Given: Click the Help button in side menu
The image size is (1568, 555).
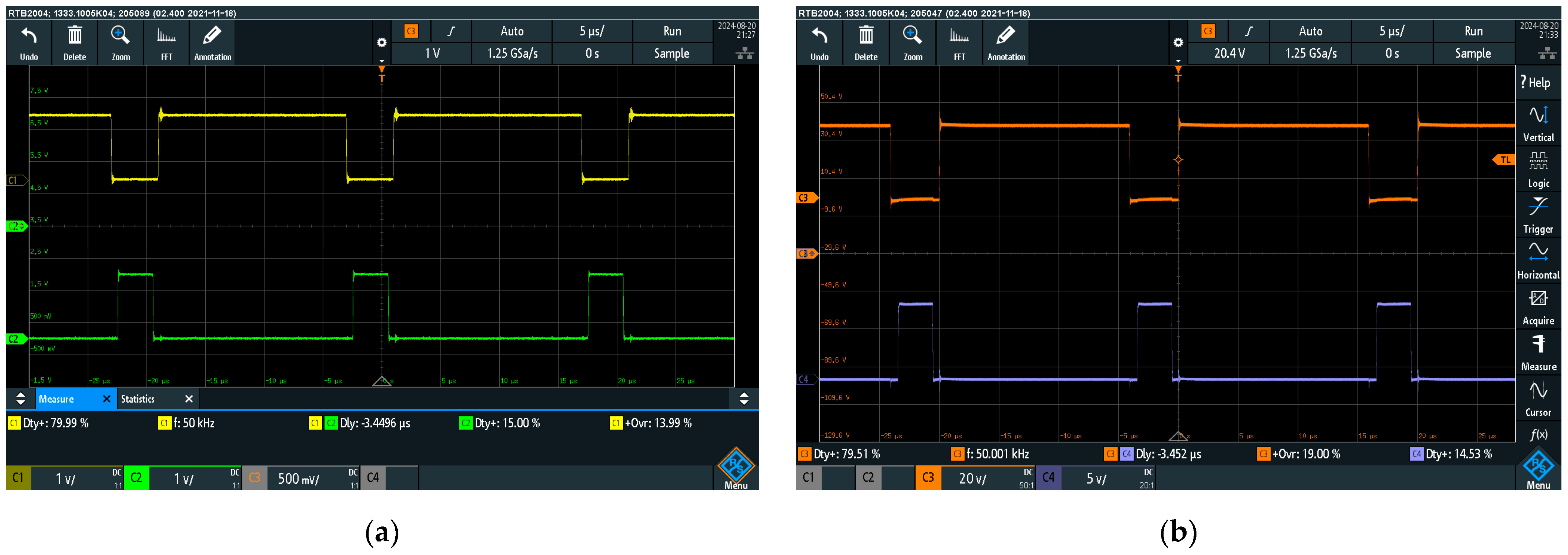Looking at the screenshot, I should [1536, 82].
